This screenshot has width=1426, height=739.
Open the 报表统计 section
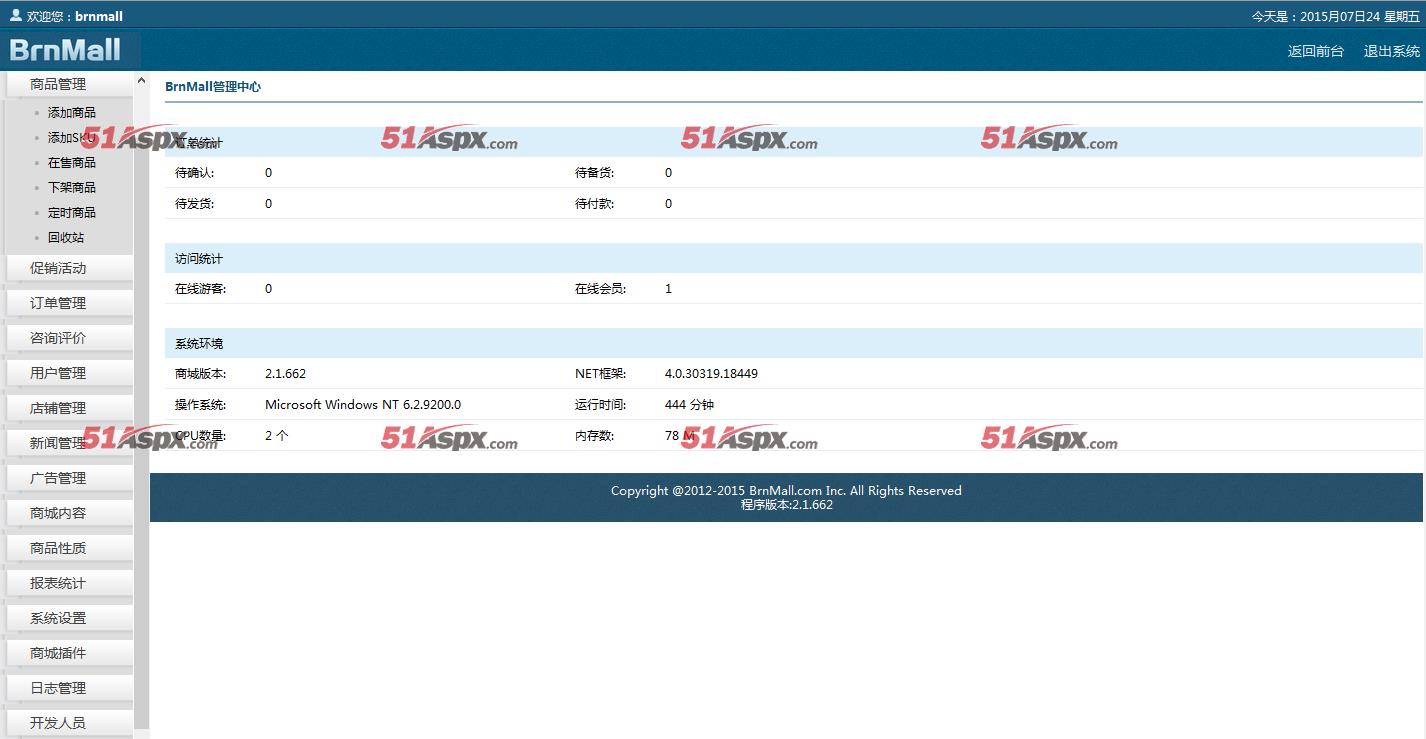58,583
